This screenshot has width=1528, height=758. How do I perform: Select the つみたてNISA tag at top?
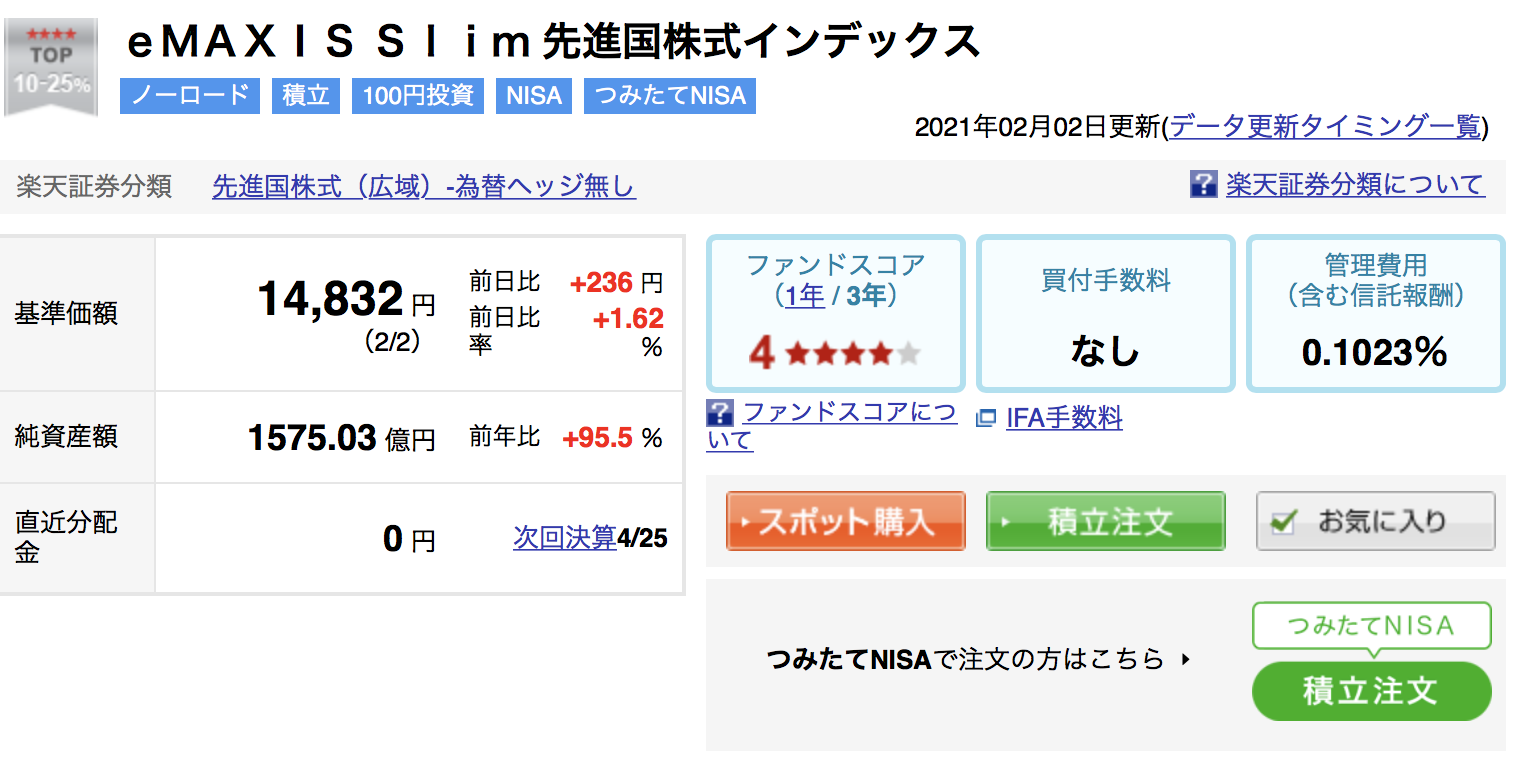coord(670,96)
